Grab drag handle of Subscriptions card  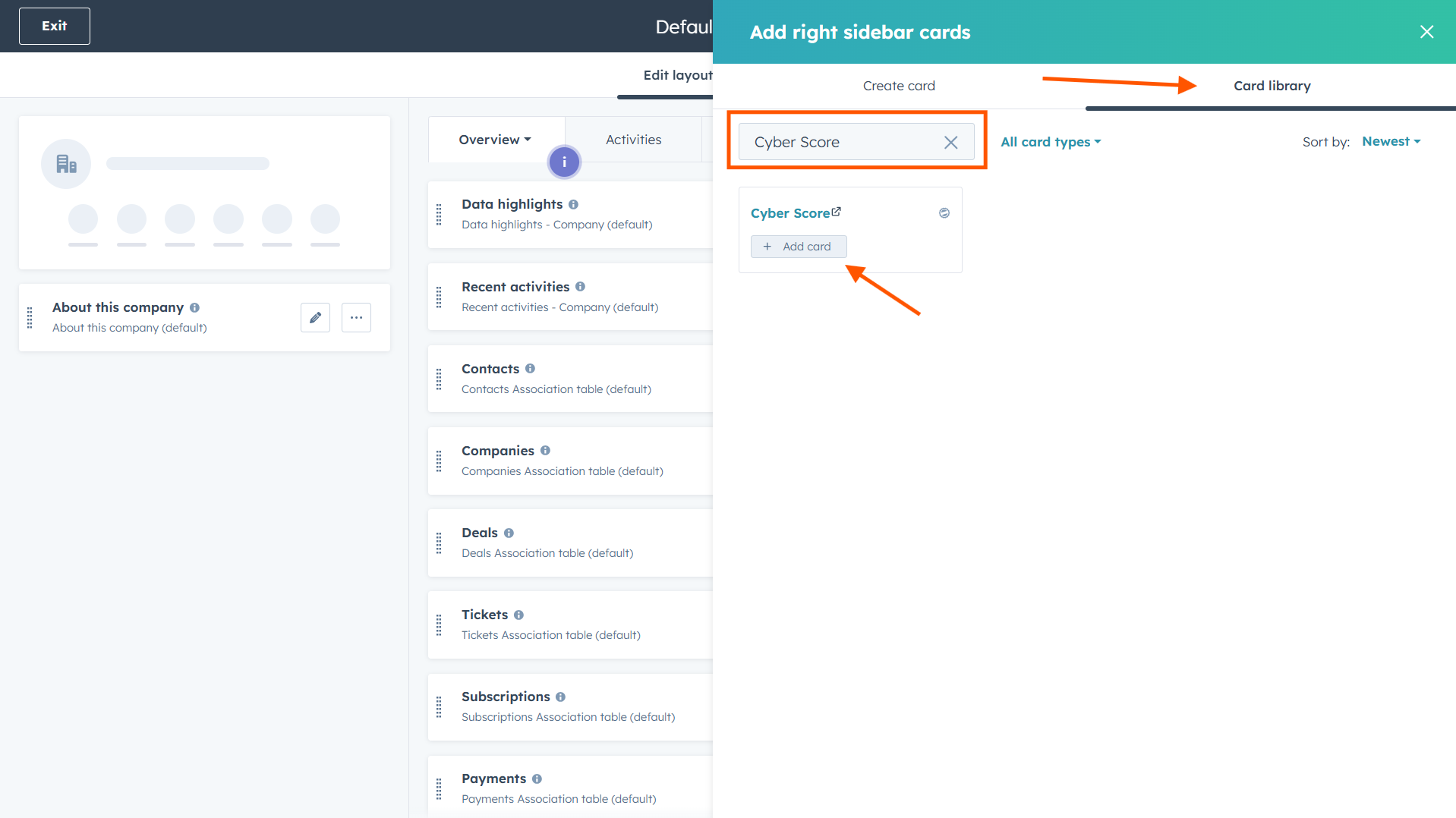tap(439, 706)
